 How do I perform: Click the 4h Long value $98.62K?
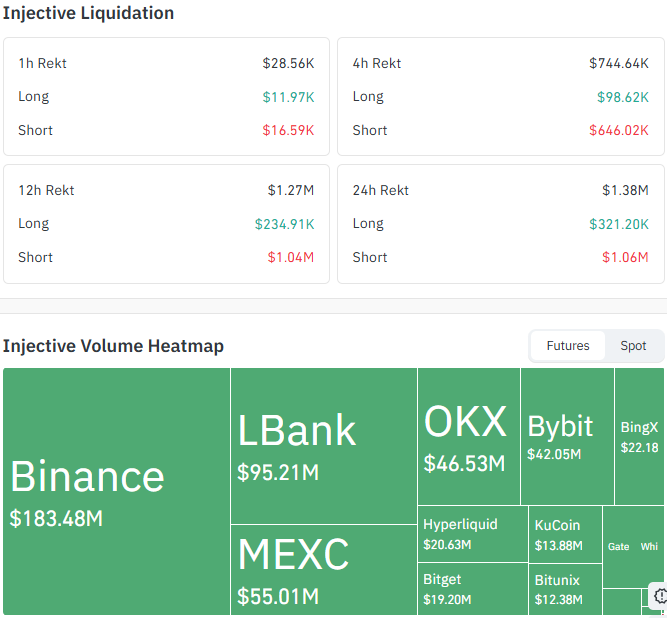[x=623, y=97]
